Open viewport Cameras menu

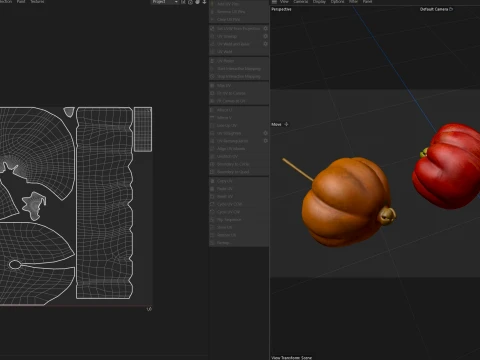tap(301, 2)
